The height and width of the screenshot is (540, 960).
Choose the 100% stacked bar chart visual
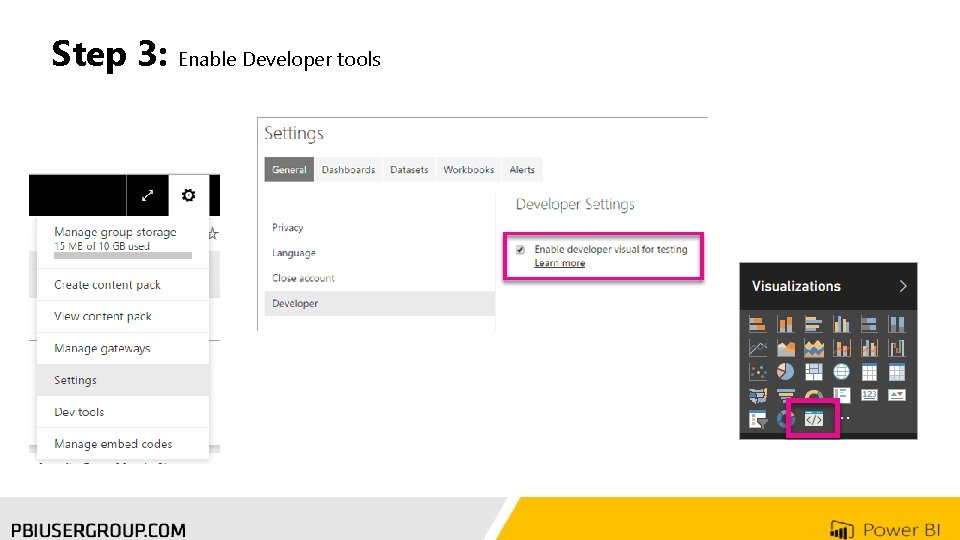(x=869, y=324)
